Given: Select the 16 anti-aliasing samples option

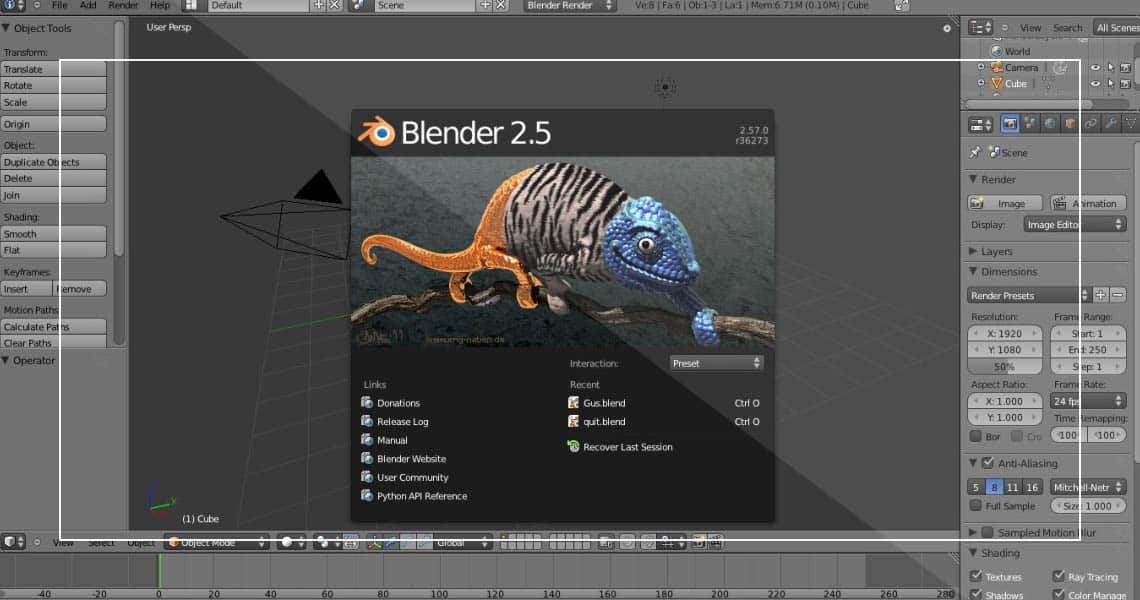Looking at the screenshot, I should [1032, 487].
